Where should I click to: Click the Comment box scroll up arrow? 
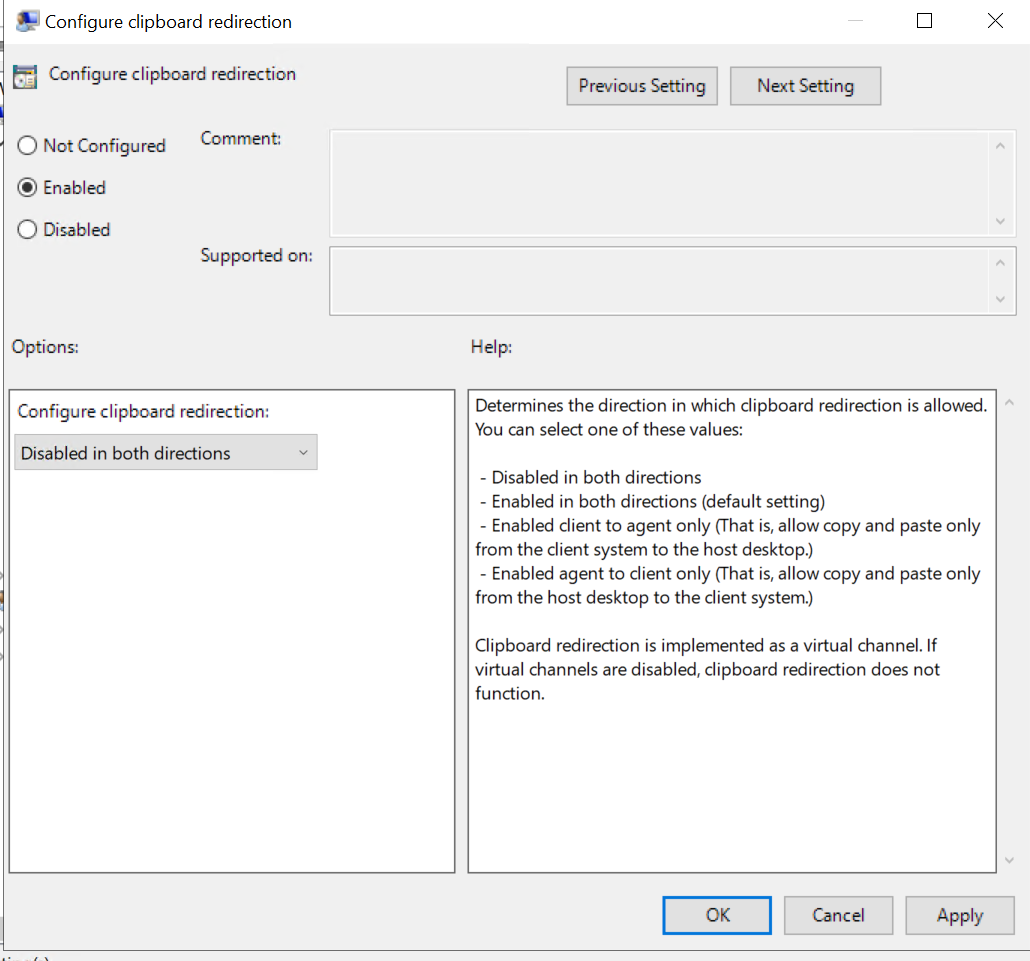[999, 146]
